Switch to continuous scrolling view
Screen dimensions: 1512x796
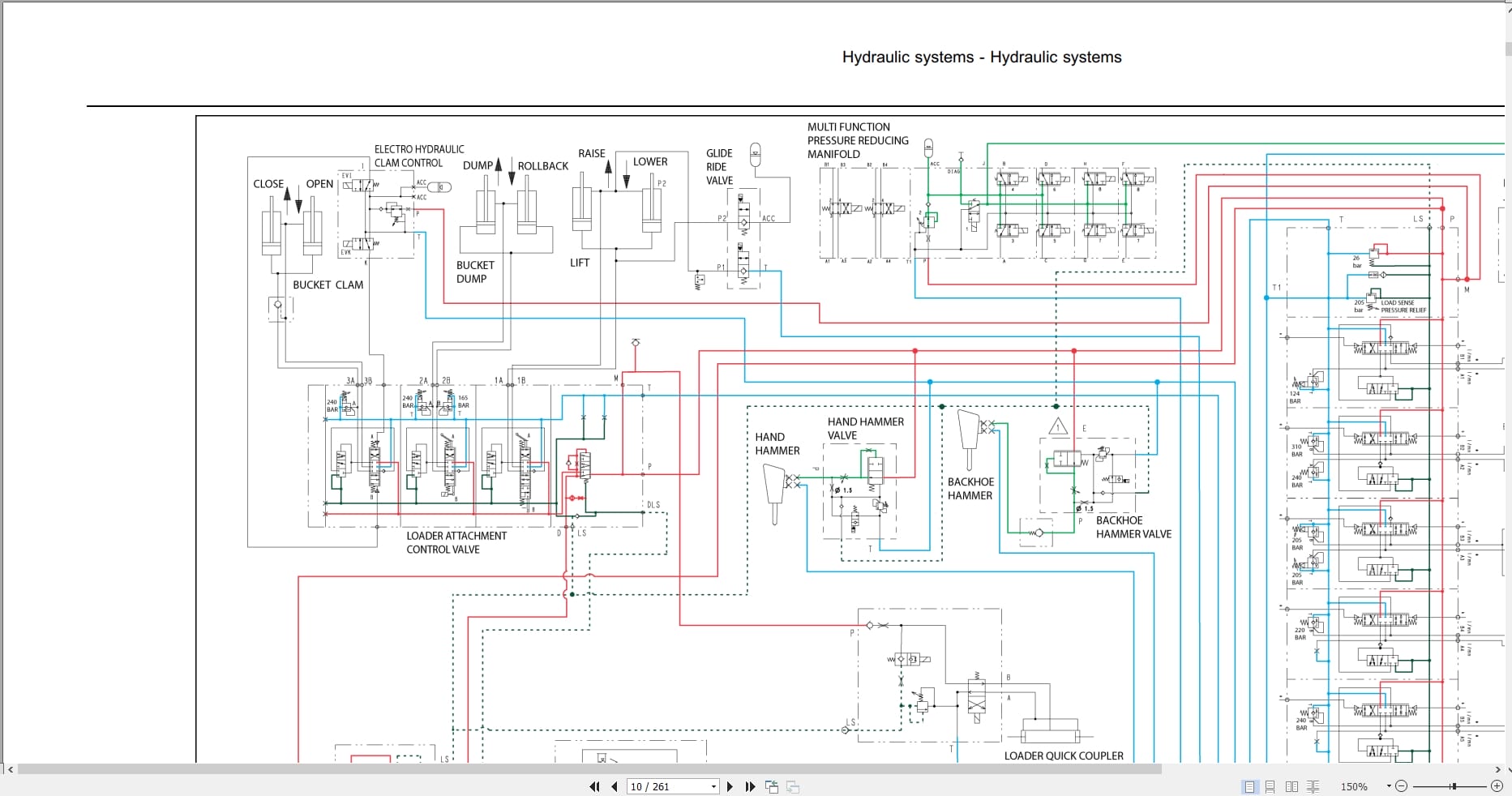[x=1270, y=786]
